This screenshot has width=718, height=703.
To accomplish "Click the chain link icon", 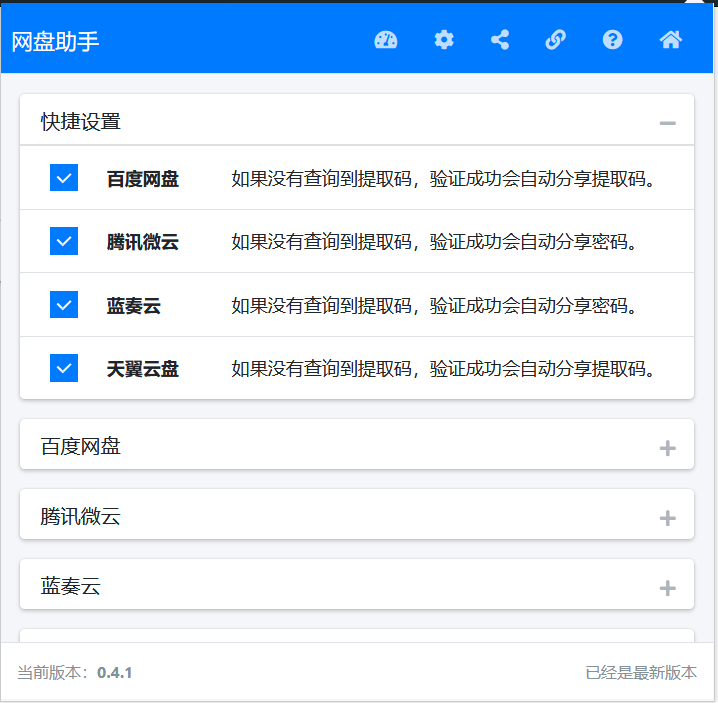I will pyautogui.click(x=555, y=40).
